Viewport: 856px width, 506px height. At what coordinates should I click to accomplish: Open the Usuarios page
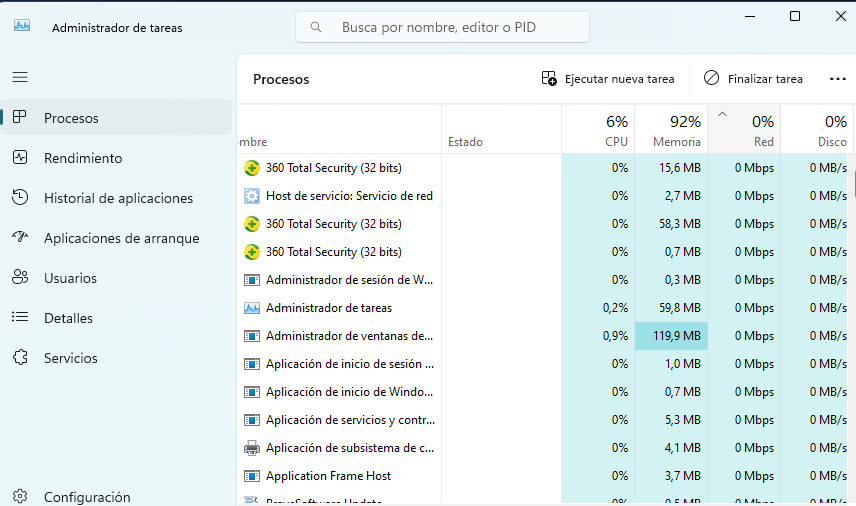pos(116,278)
